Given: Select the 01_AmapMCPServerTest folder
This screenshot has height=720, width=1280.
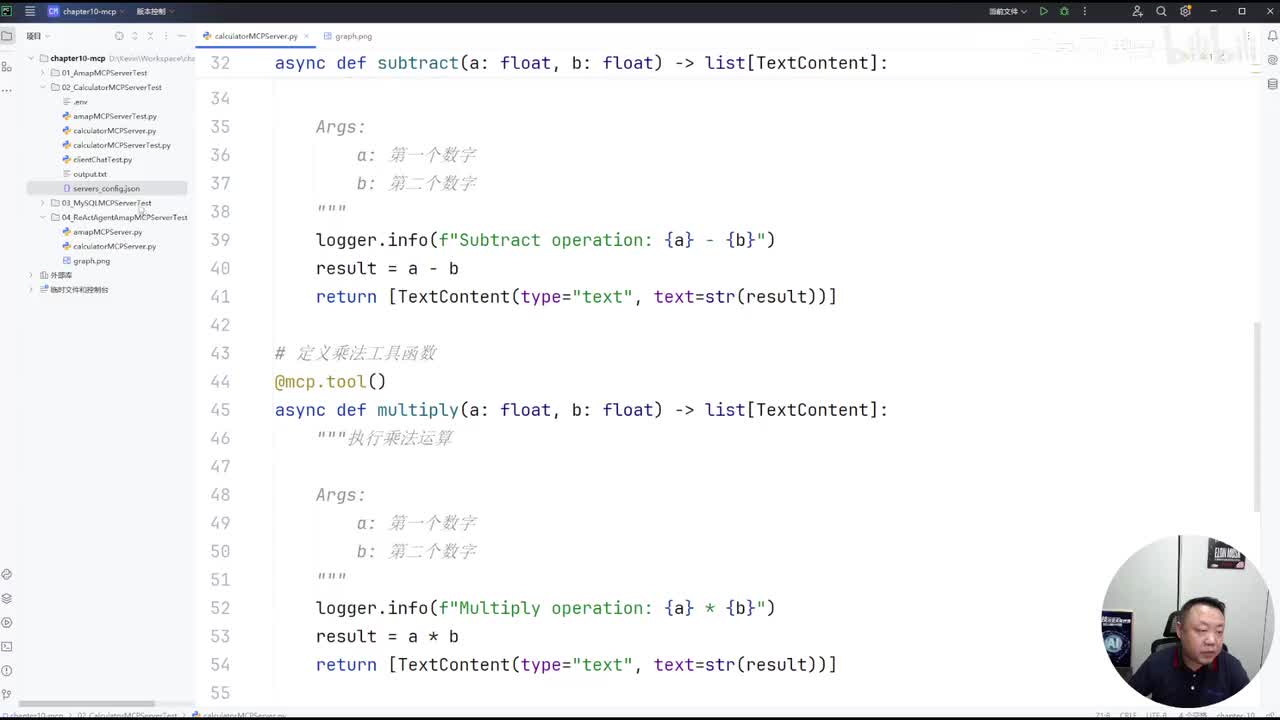Looking at the screenshot, I should [98, 73].
